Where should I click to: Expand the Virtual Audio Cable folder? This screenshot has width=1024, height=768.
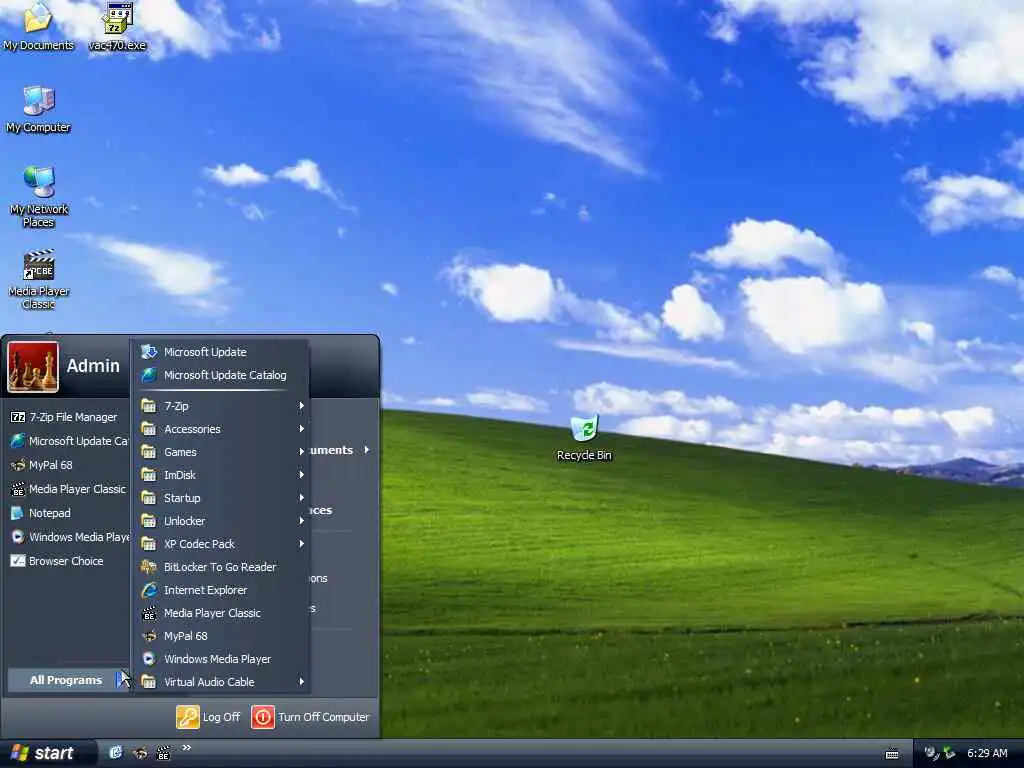click(221, 682)
